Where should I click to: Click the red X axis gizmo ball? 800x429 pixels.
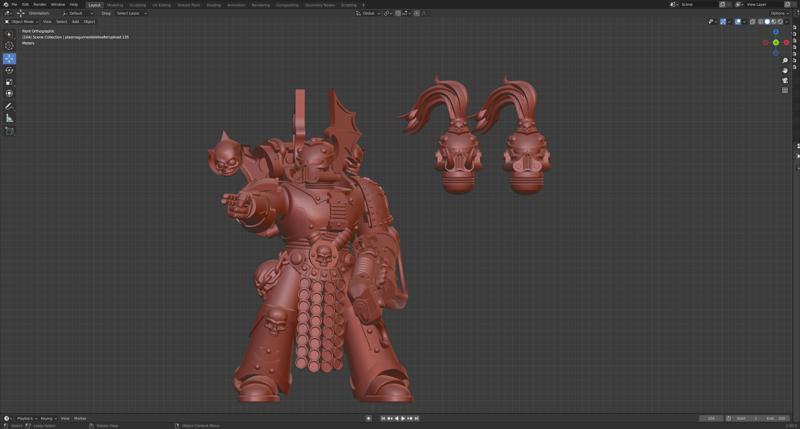(786, 43)
